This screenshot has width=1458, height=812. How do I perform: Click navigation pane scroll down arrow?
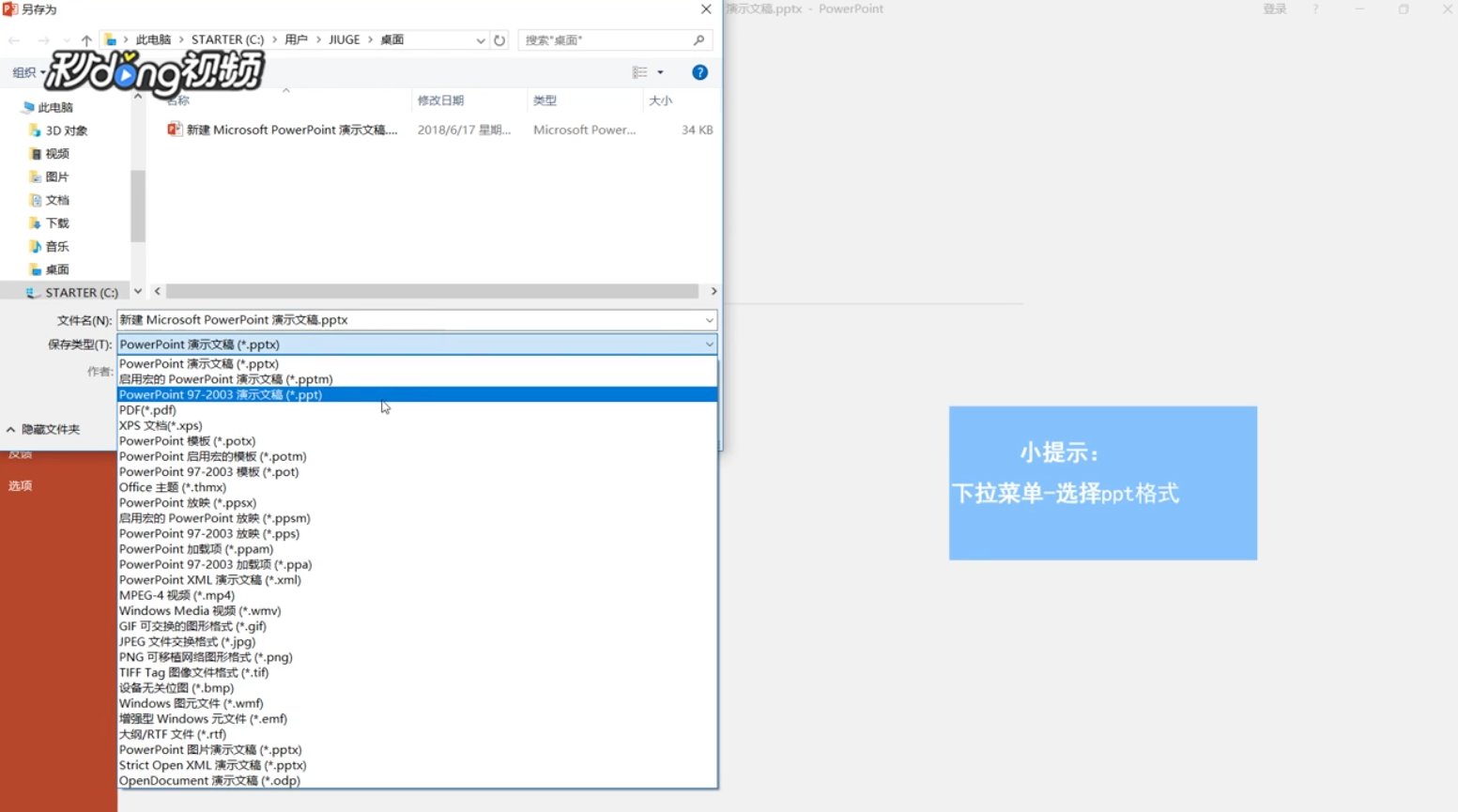[x=138, y=292]
